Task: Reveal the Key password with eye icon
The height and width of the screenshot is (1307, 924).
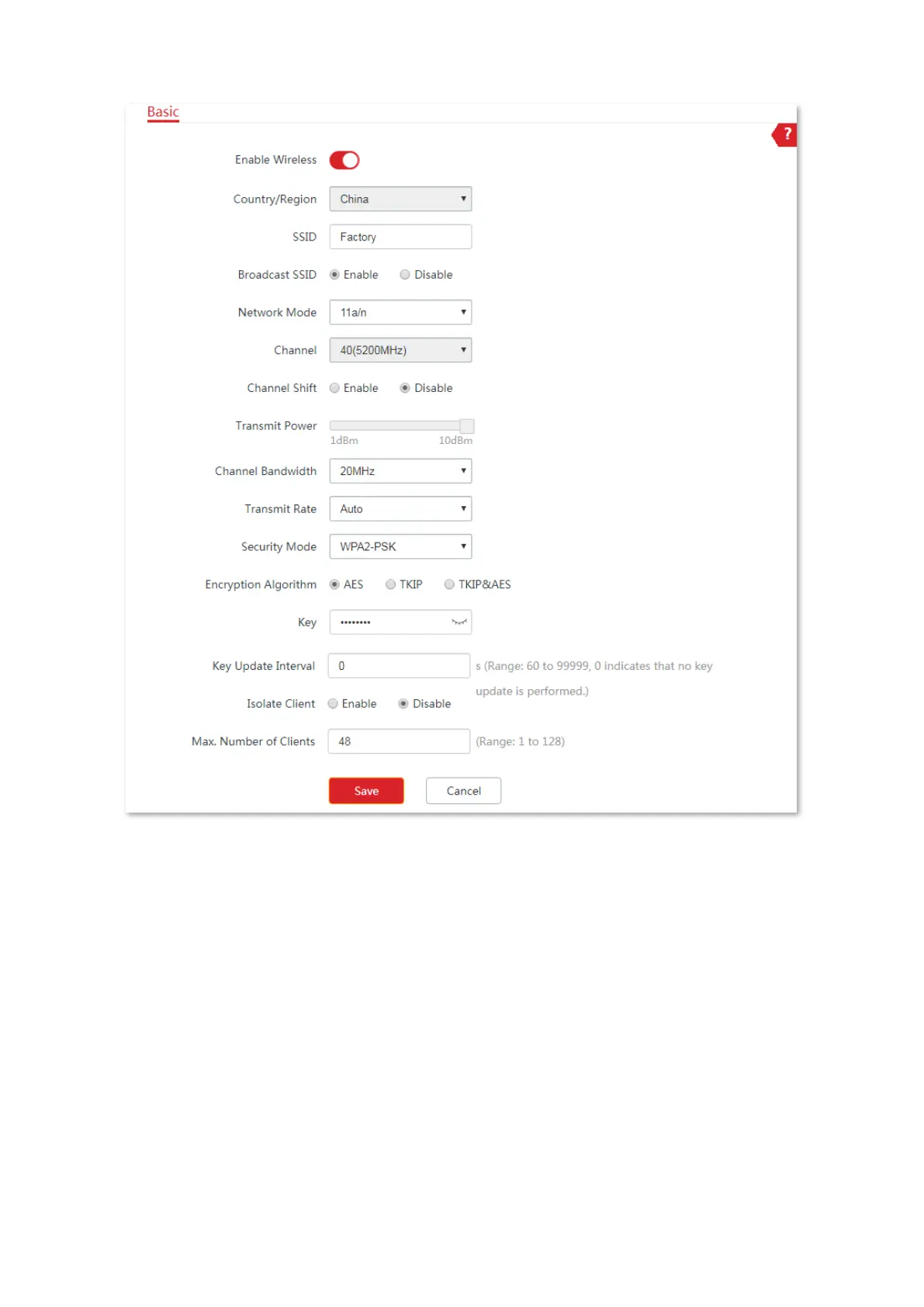Action: point(459,622)
